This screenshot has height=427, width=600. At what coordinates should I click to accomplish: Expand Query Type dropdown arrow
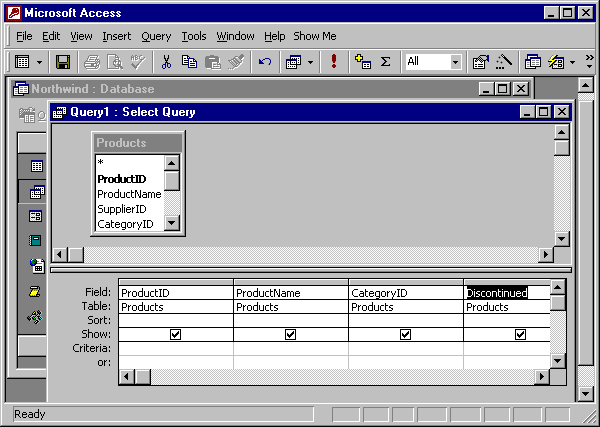point(310,62)
